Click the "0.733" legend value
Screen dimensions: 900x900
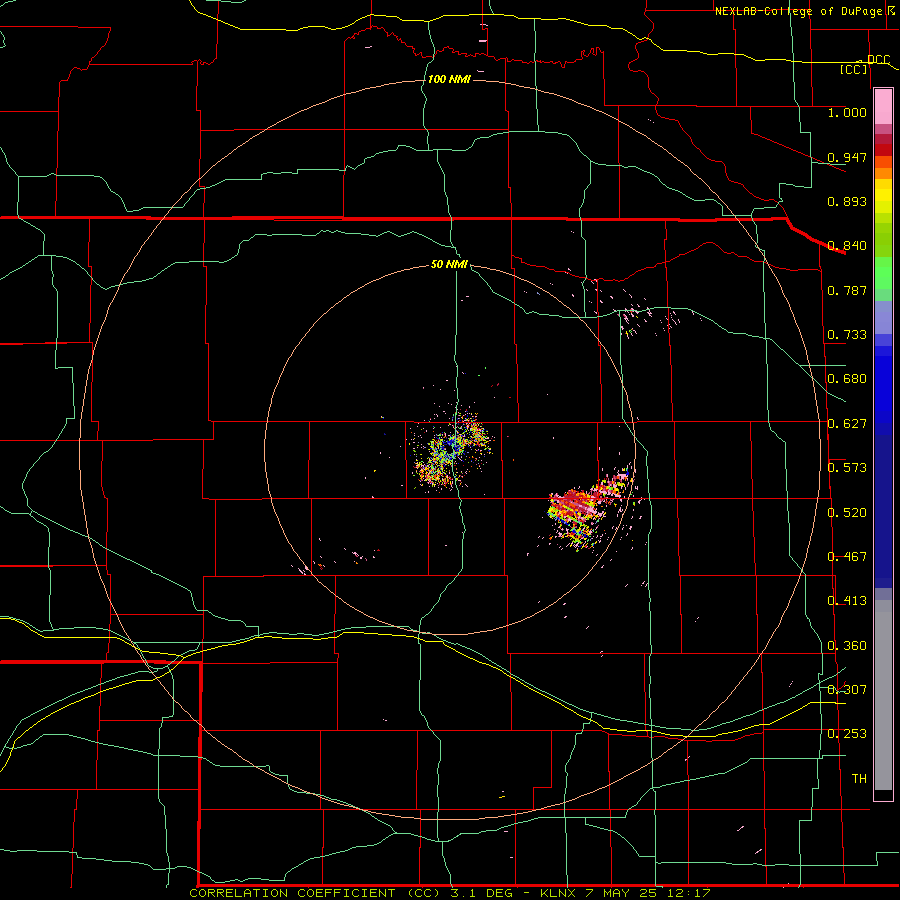pos(847,335)
